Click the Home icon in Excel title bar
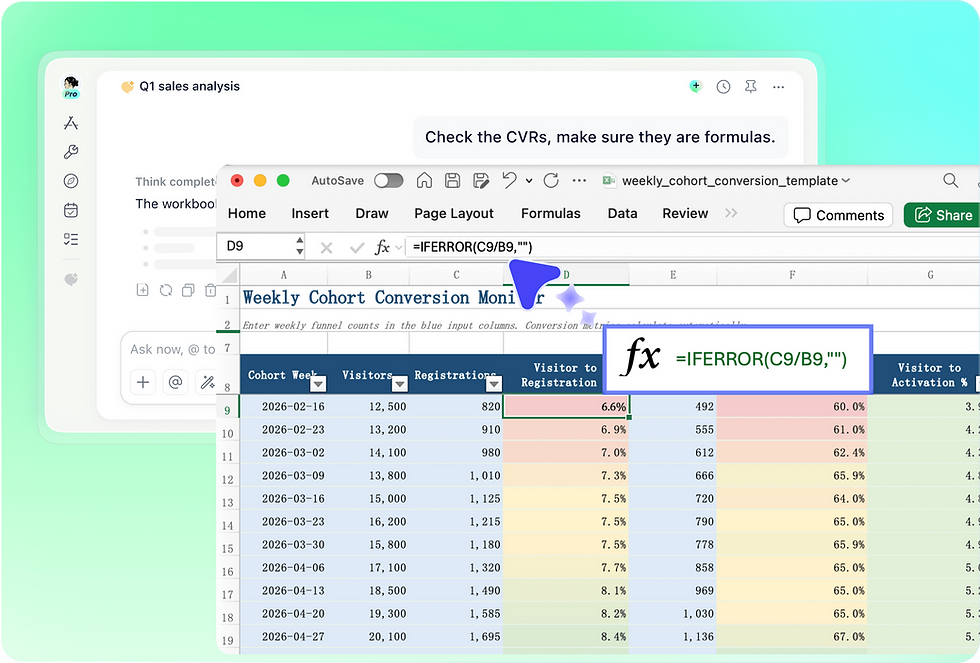The width and height of the screenshot is (980, 663). (424, 181)
